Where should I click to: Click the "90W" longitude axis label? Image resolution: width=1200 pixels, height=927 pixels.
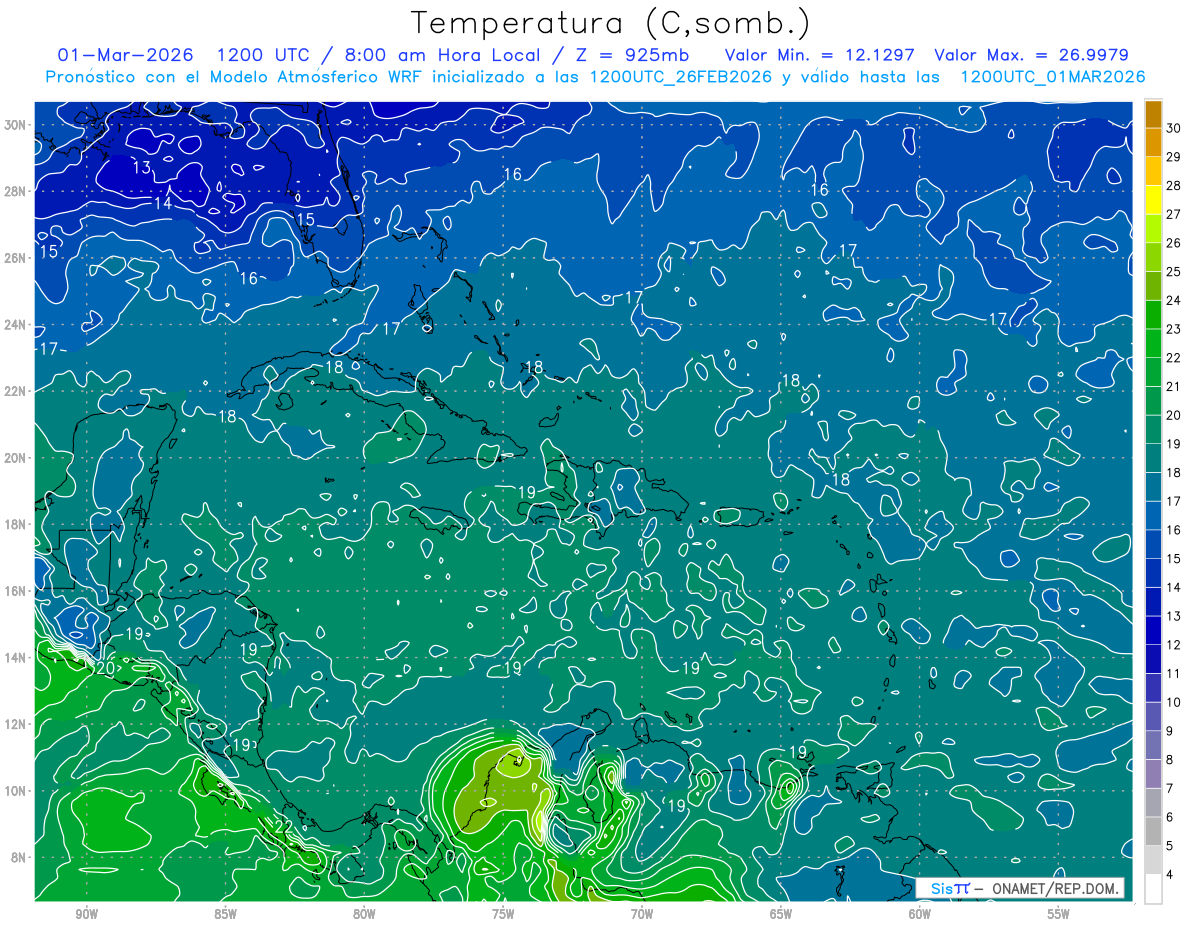(86, 914)
